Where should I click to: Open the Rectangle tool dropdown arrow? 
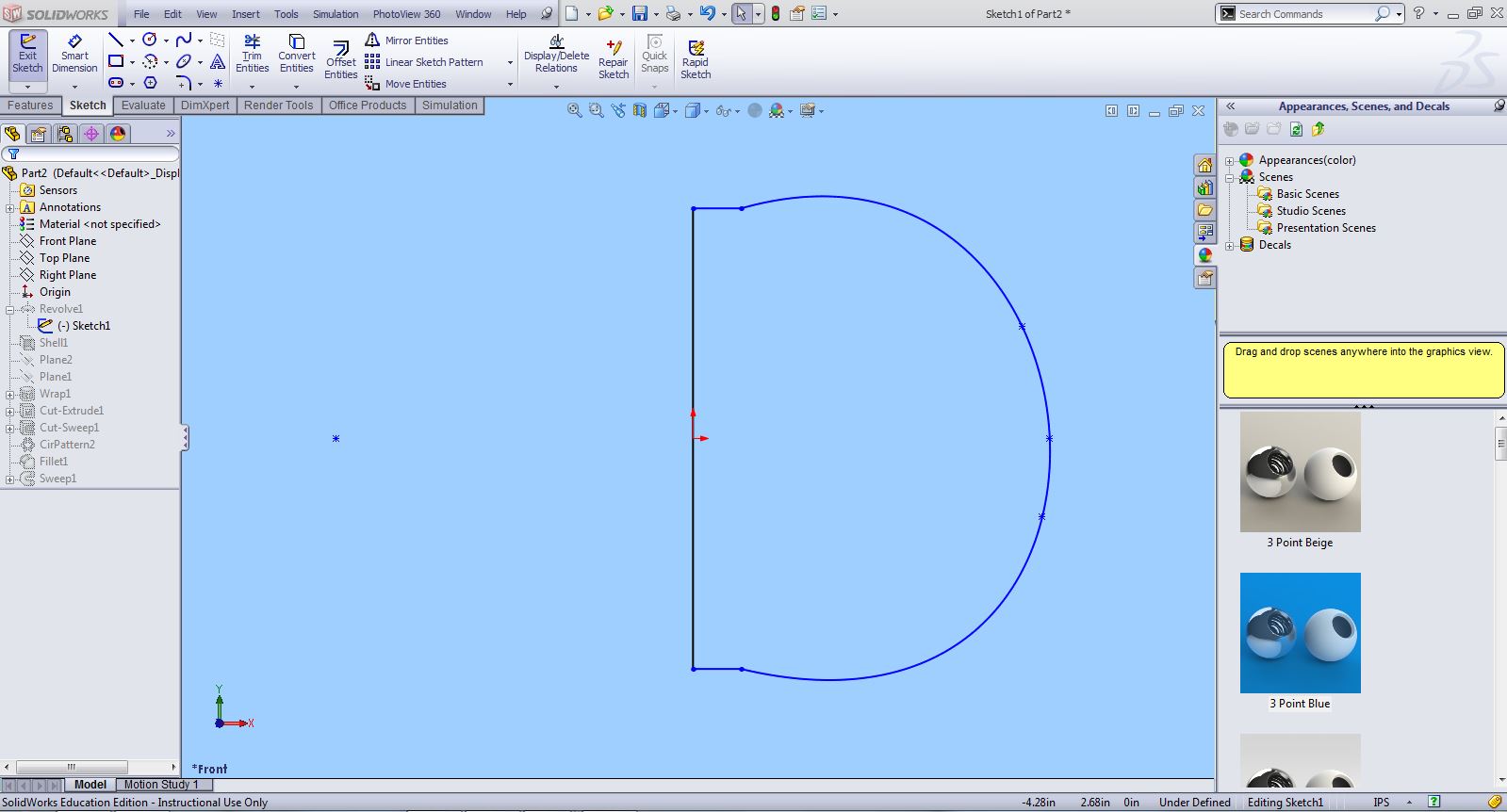coord(131,62)
